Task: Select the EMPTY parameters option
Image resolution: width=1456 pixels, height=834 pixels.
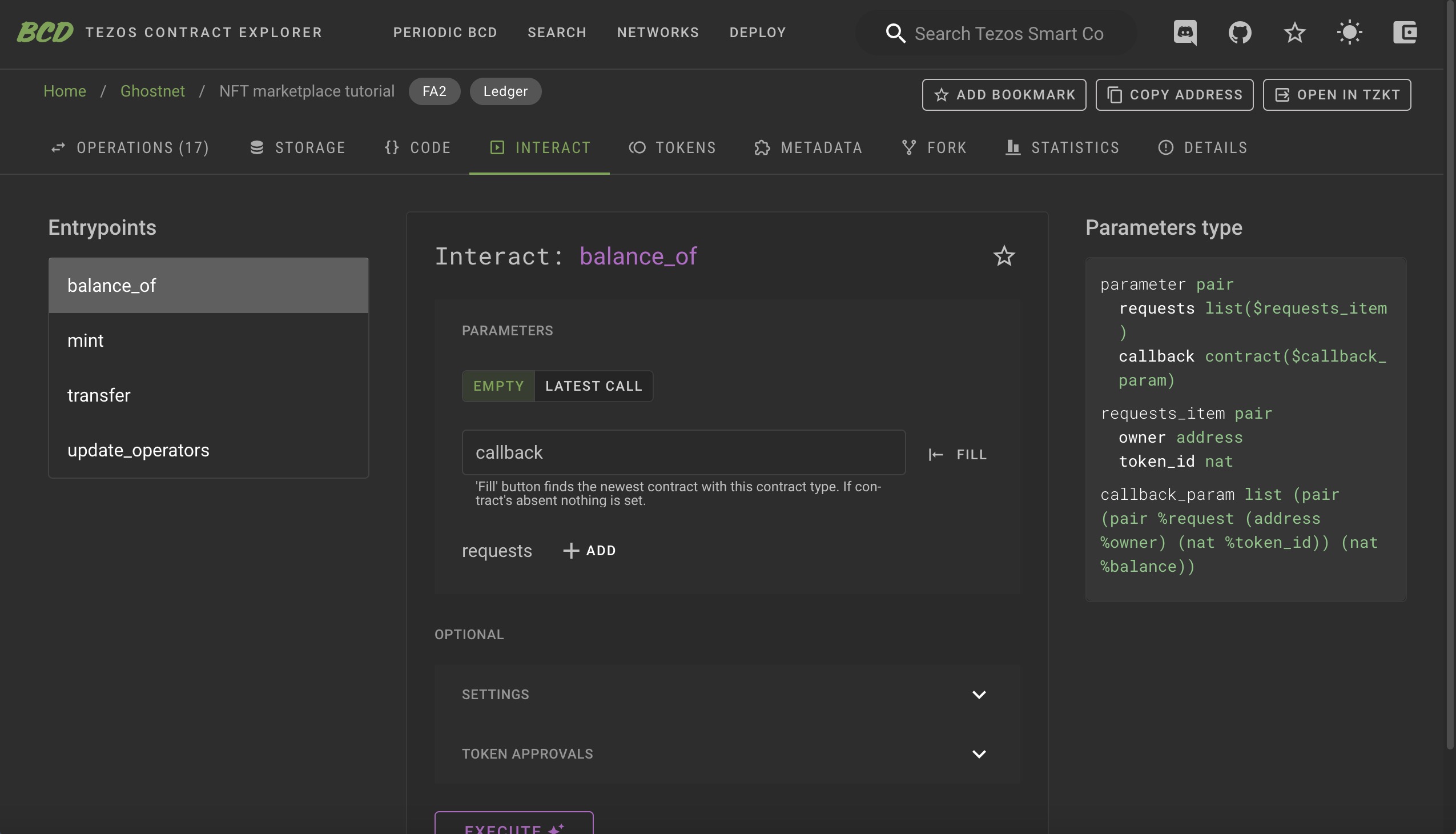Action: point(498,386)
